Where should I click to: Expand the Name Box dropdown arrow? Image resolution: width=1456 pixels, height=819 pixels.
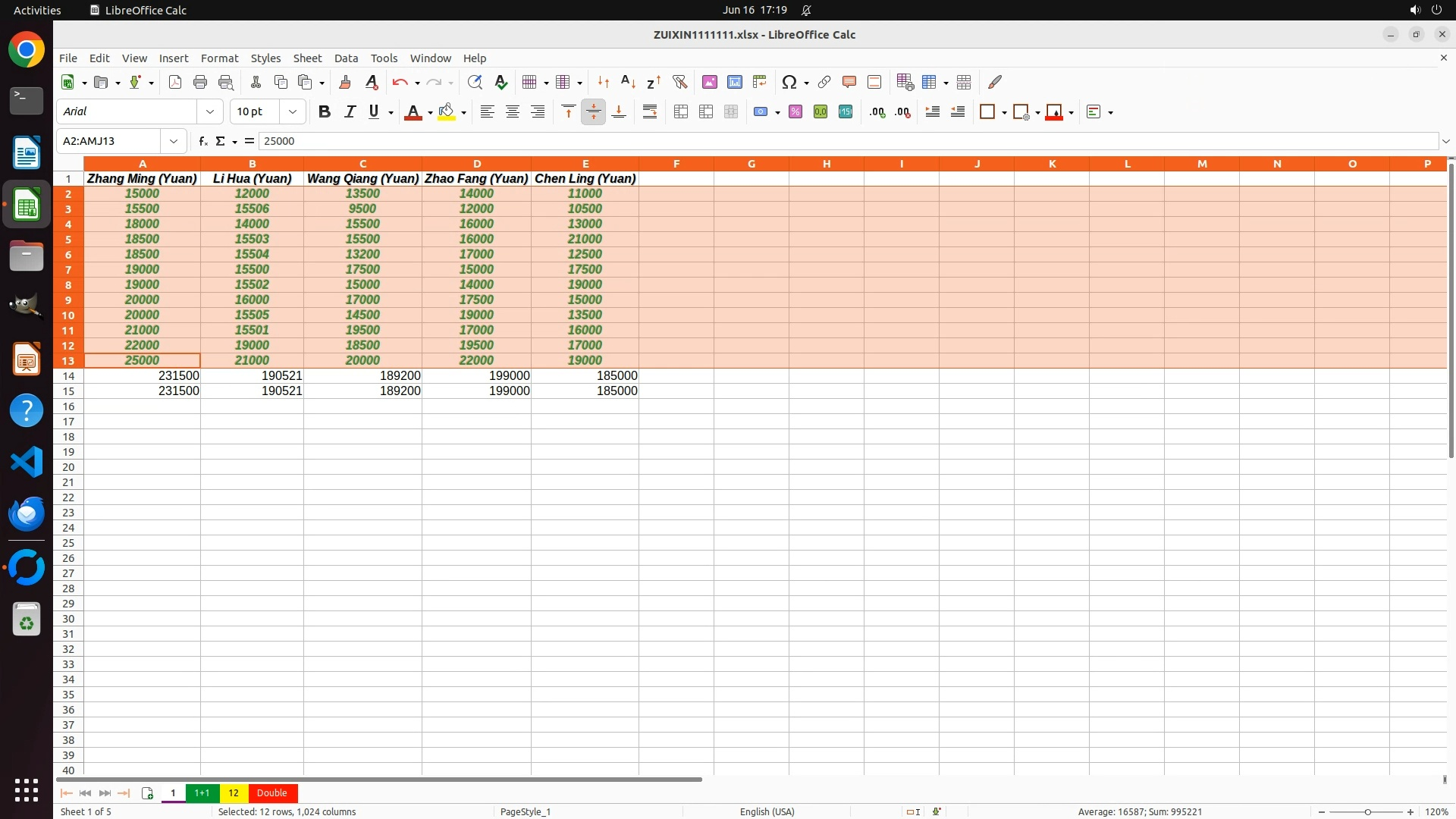pos(174,141)
